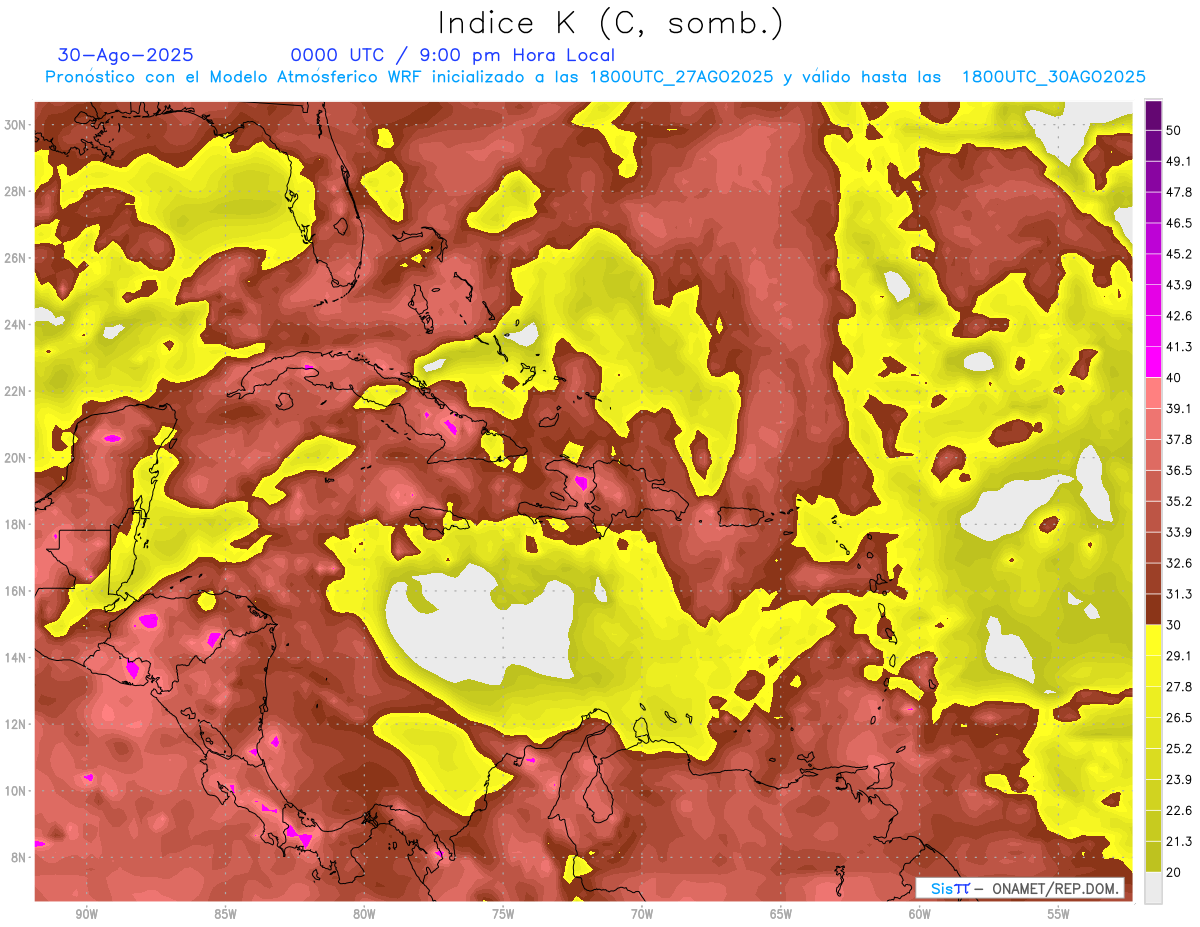This screenshot has width=1200, height=927.
Task: Click the 90W longitude axis label
Action: pyautogui.click(x=86, y=914)
